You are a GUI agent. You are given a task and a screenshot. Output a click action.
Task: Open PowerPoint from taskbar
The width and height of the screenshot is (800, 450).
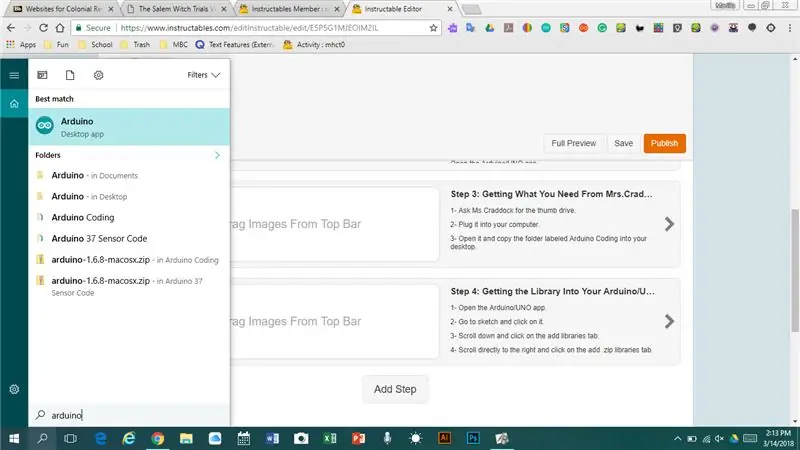pyautogui.click(x=358, y=438)
